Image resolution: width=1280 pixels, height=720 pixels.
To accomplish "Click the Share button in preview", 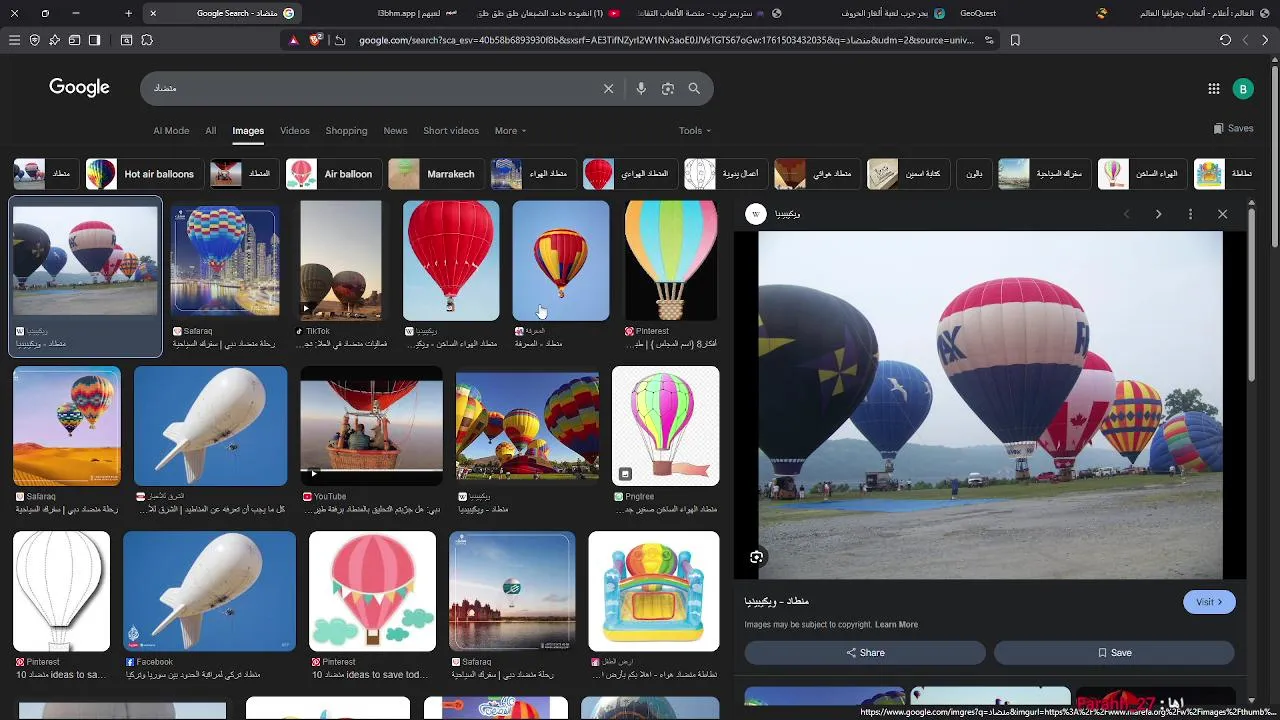I will tap(865, 653).
